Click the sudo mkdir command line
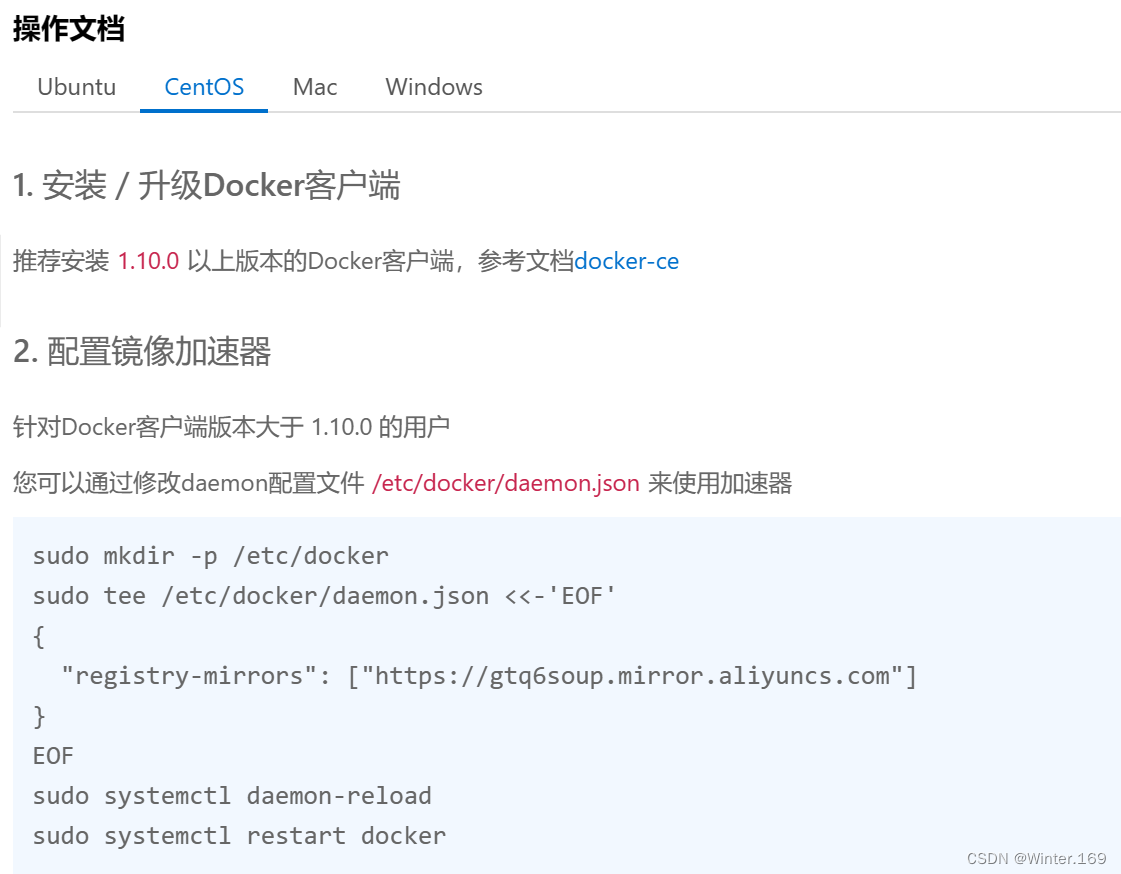1121x874 pixels. 209,555
